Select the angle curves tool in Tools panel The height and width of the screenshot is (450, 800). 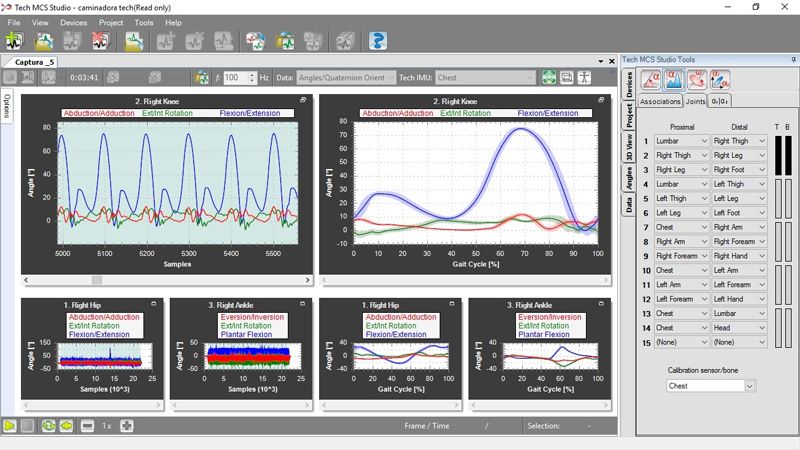675,80
